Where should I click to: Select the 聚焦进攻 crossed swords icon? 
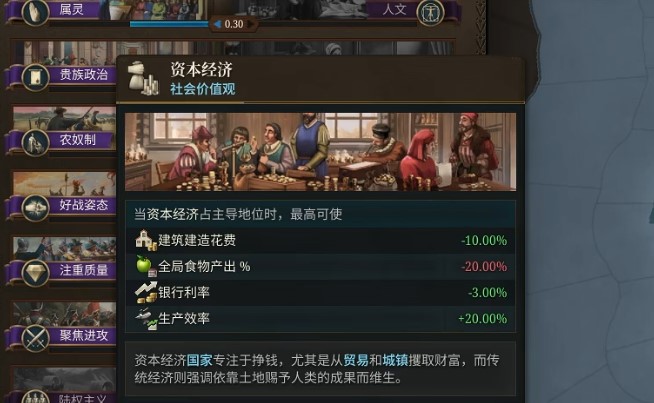pyautogui.click(x=35, y=338)
